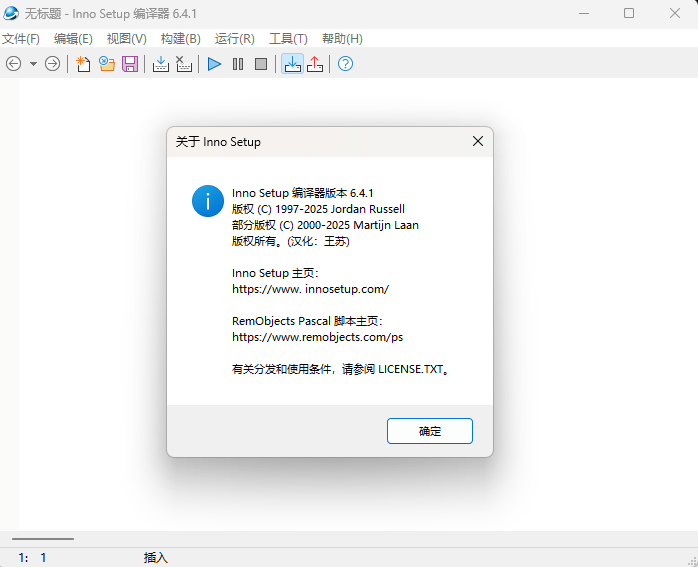Image resolution: width=698 pixels, height=567 pixels.
Task: Click the resize grip in status bar corner
Action: pyautogui.click(x=693, y=562)
